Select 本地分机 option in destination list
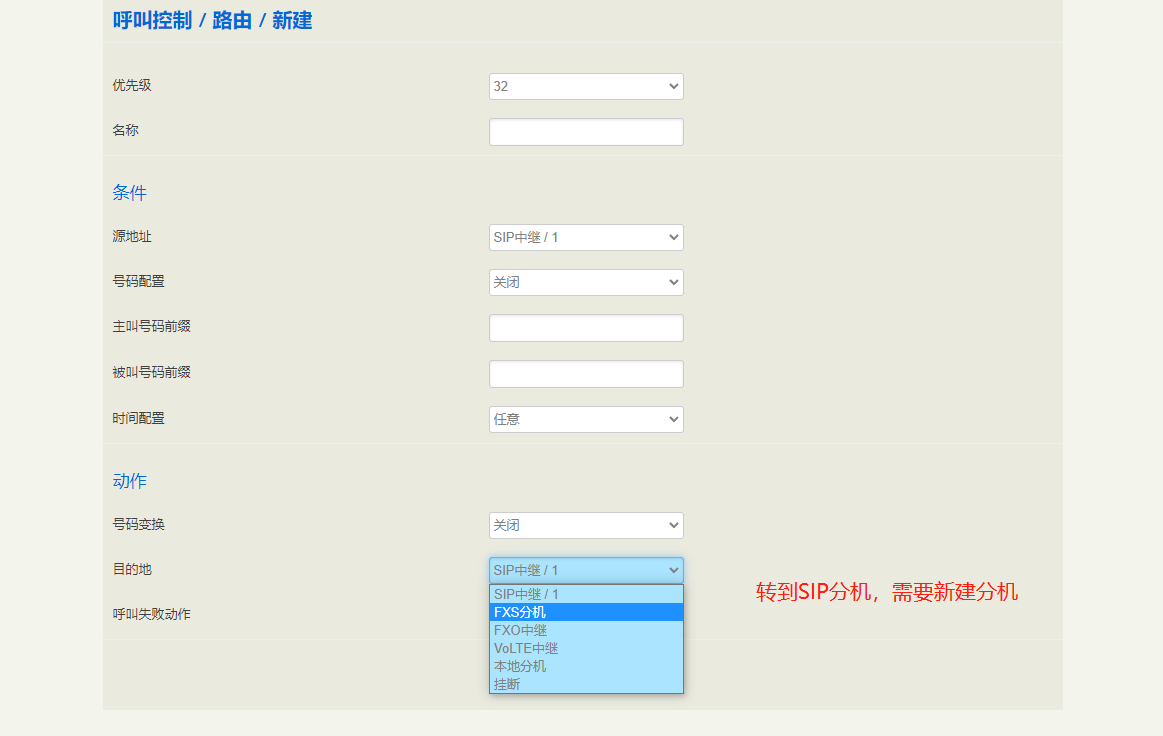The height and width of the screenshot is (736, 1163). coord(586,666)
